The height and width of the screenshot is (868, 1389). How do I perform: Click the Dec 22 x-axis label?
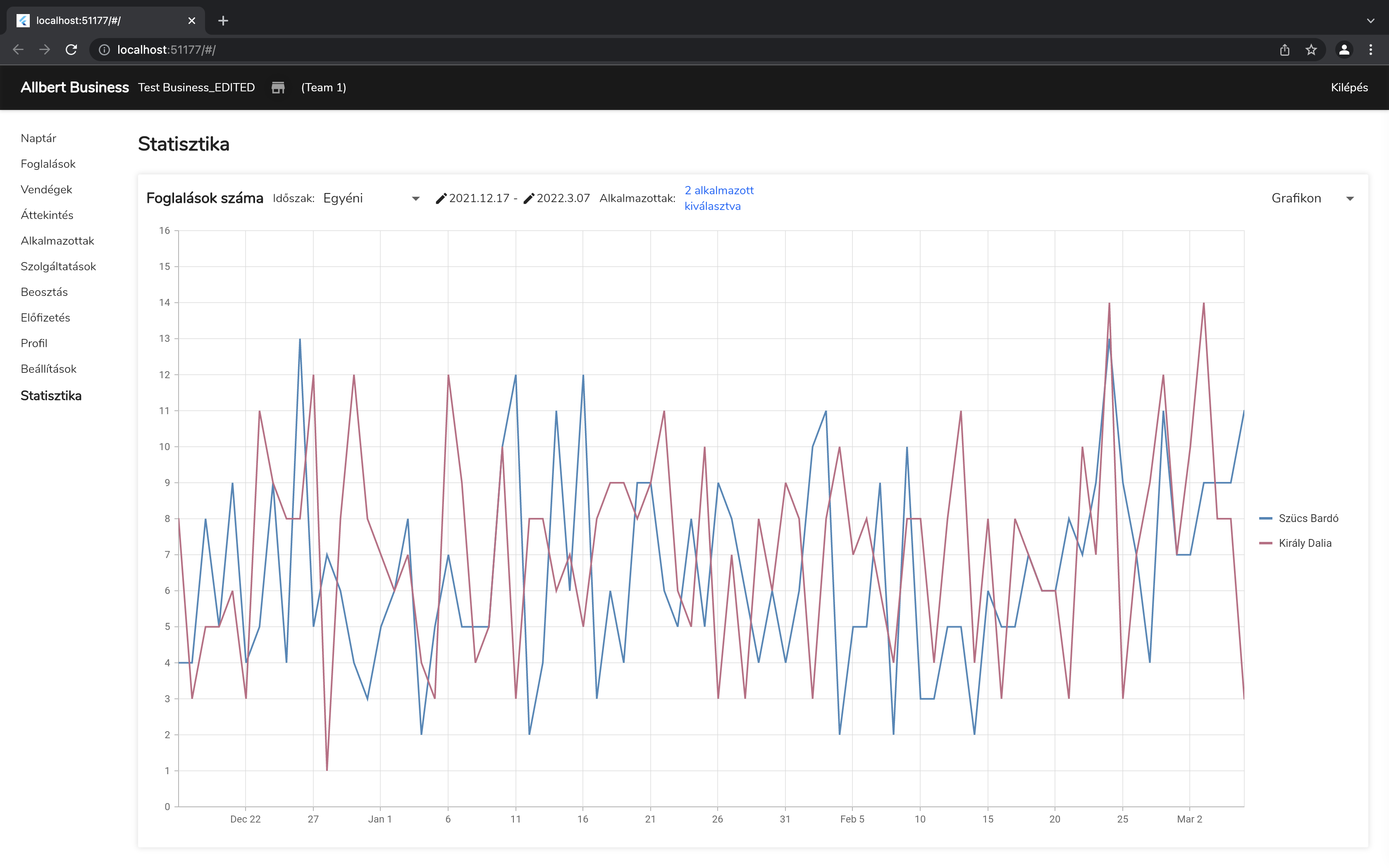coord(245,819)
